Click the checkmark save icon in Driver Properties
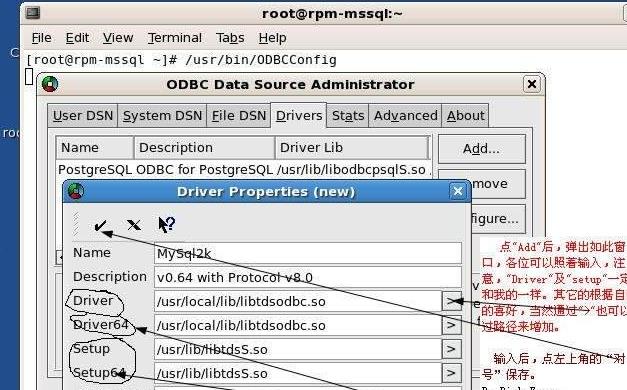The width and height of the screenshot is (627, 390). [100, 225]
